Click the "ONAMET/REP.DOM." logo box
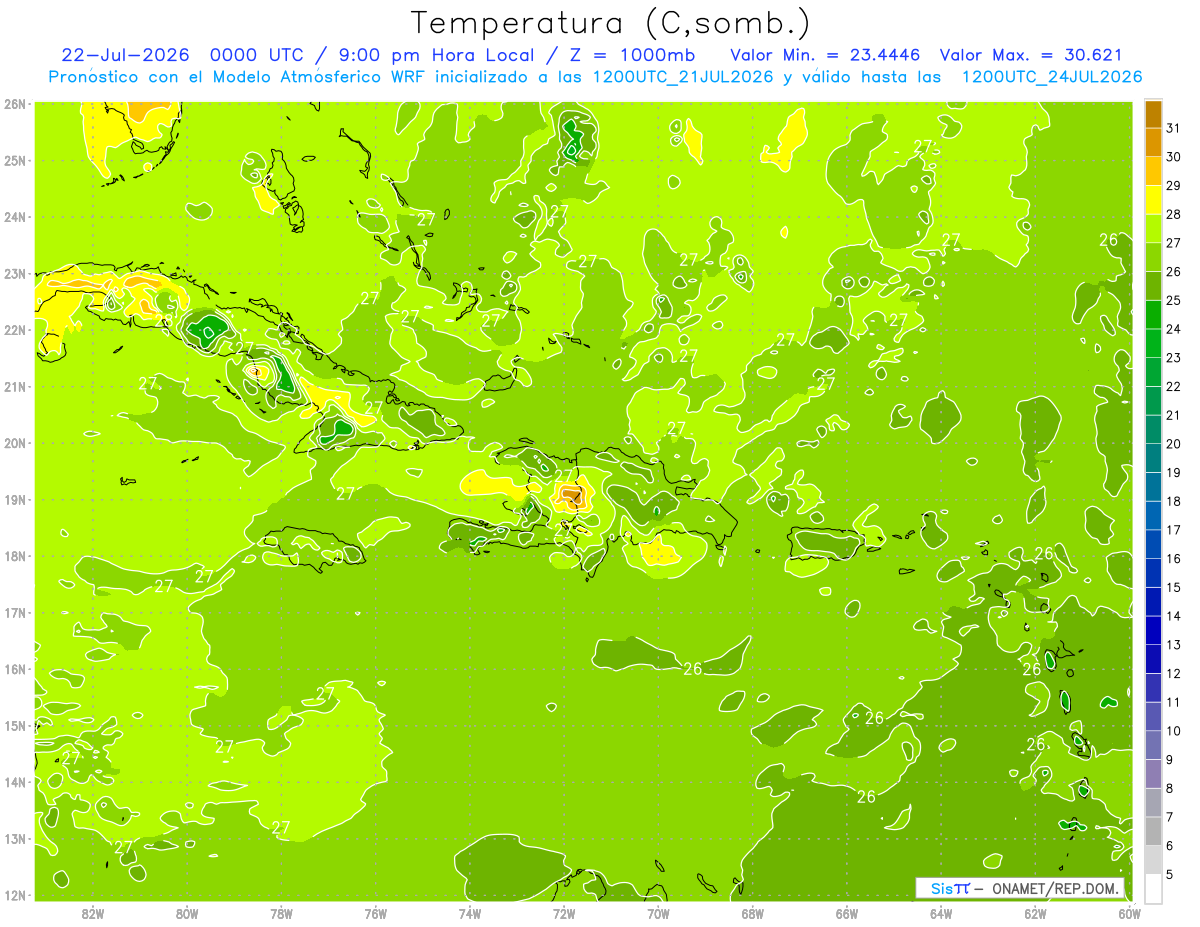The width and height of the screenshot is (1200, 927). click(1020, 888)
